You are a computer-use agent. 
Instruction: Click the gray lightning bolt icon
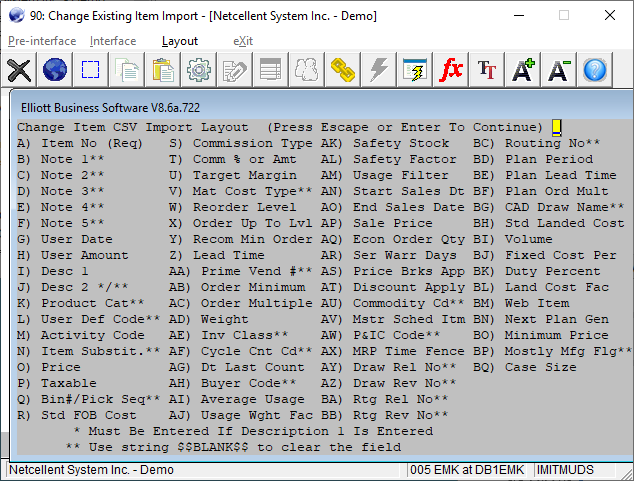(x=378, y=70)
